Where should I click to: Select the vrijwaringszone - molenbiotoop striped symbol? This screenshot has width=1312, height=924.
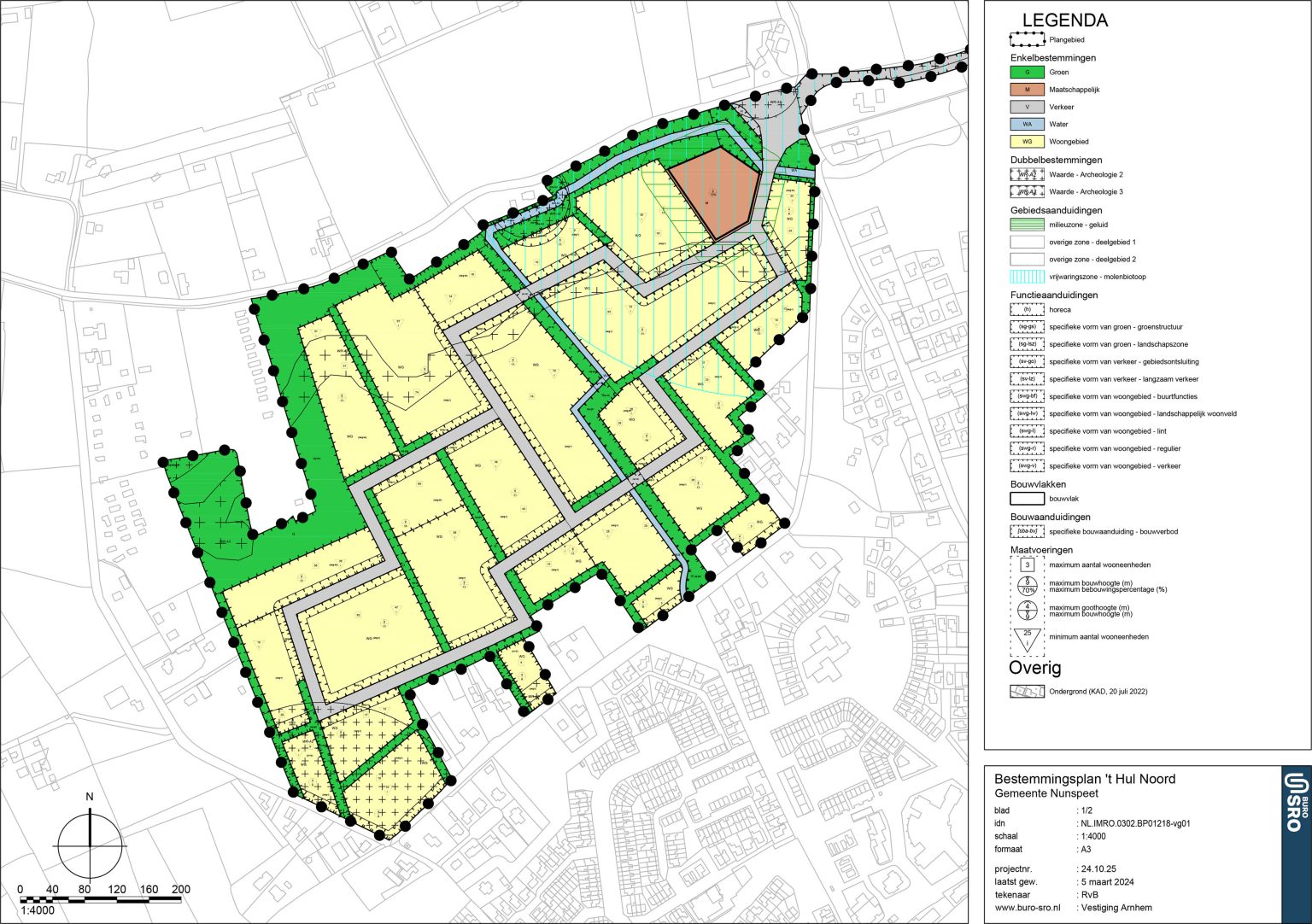1027,277
